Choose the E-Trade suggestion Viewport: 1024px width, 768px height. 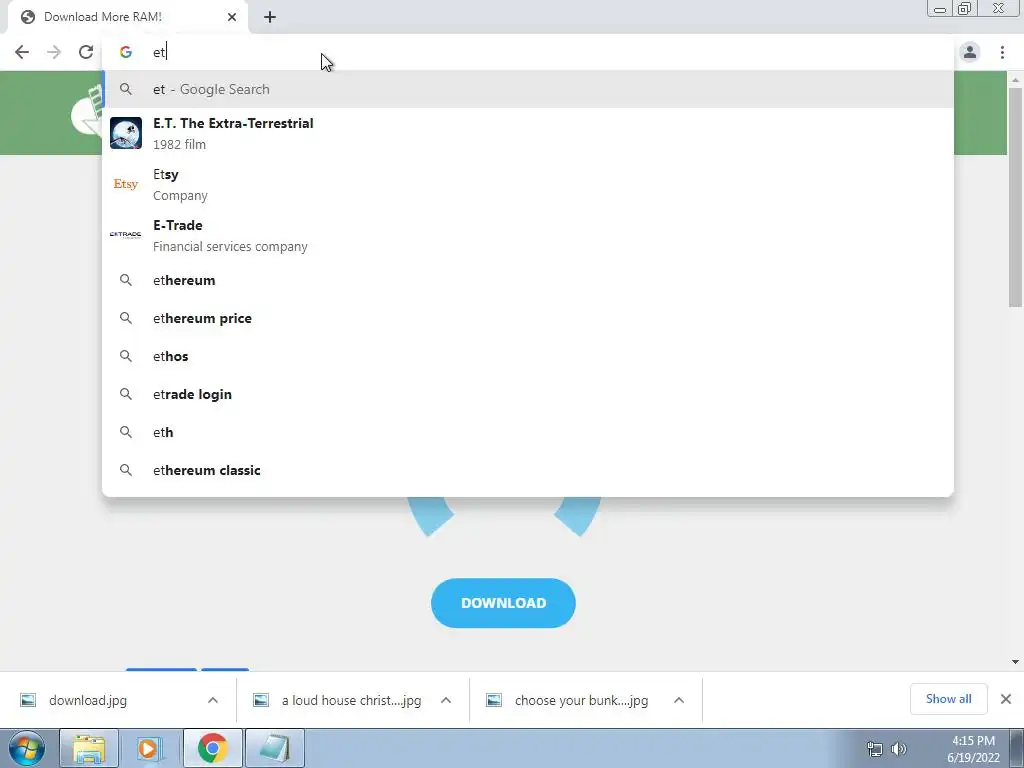tap(528, 235)
